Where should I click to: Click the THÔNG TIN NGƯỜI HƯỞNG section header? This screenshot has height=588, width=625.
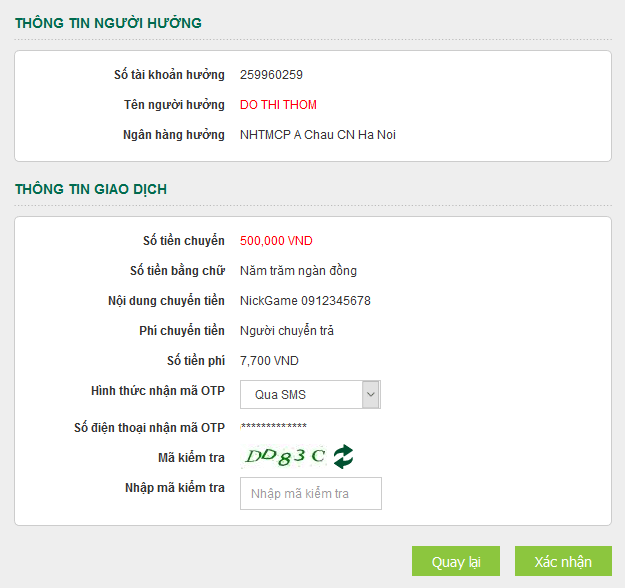tap(108, 22)
